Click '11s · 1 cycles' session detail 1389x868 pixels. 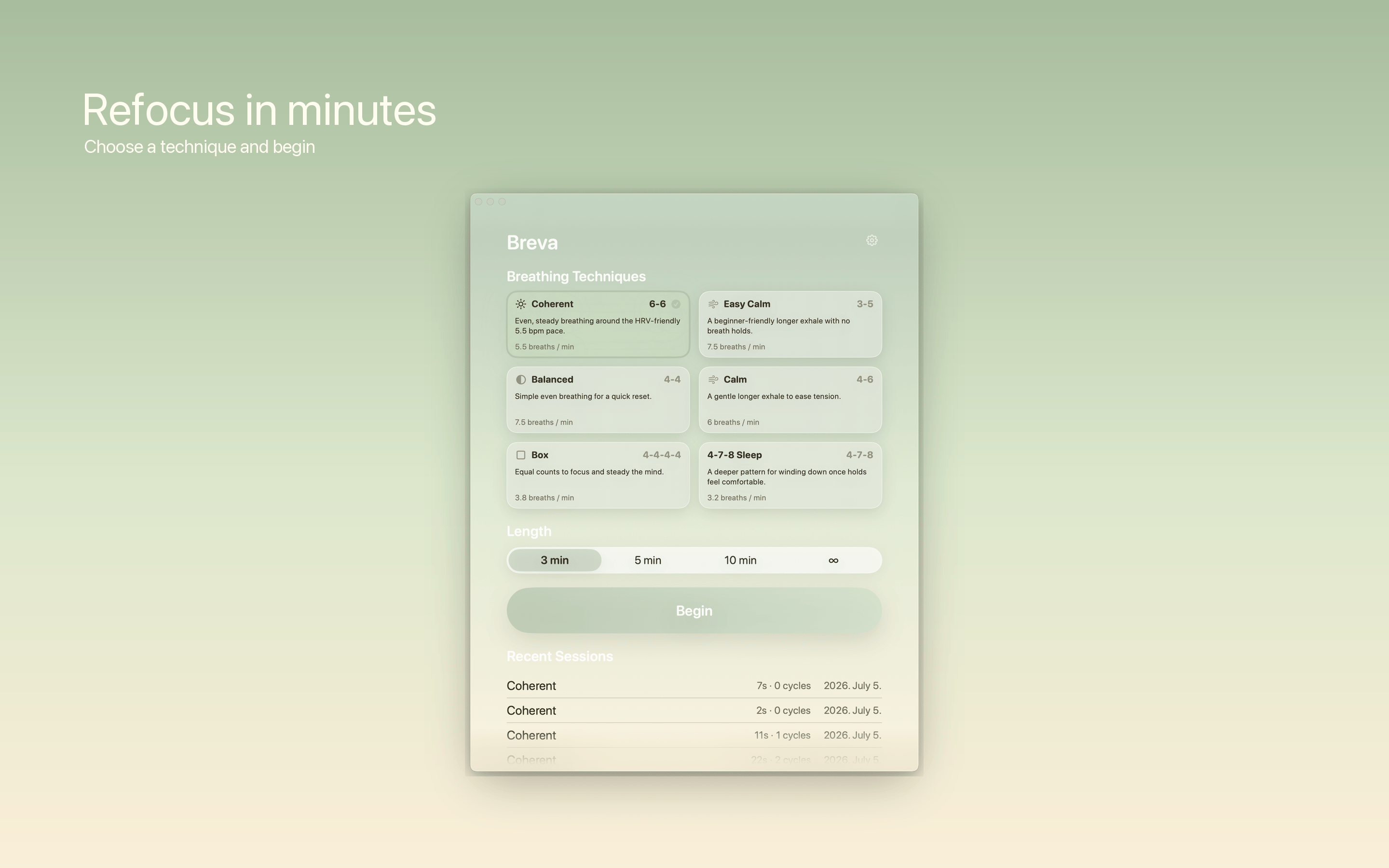pos(782,735)
